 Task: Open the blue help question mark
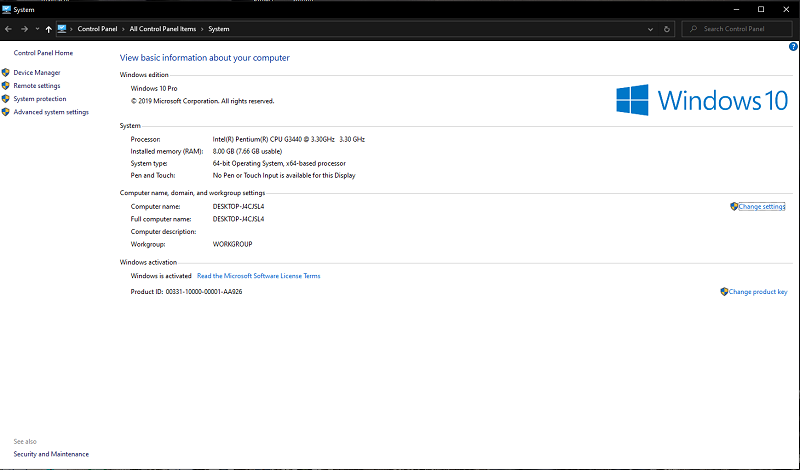click(793, 46)
